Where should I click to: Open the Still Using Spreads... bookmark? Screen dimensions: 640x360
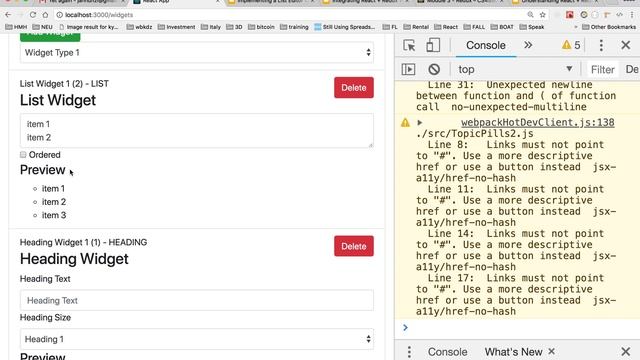[x=345, y=27]
